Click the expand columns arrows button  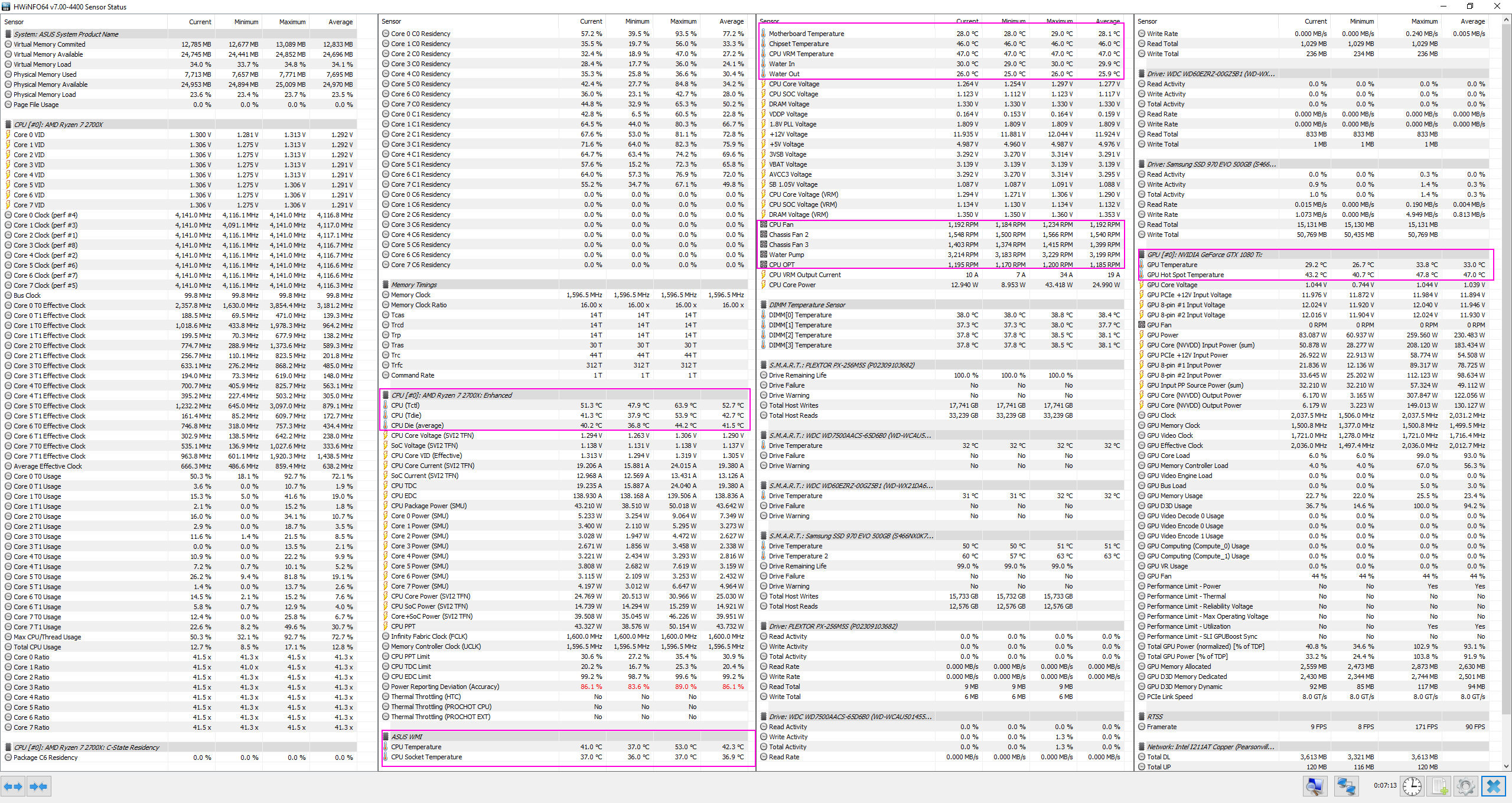pos(13,786)
